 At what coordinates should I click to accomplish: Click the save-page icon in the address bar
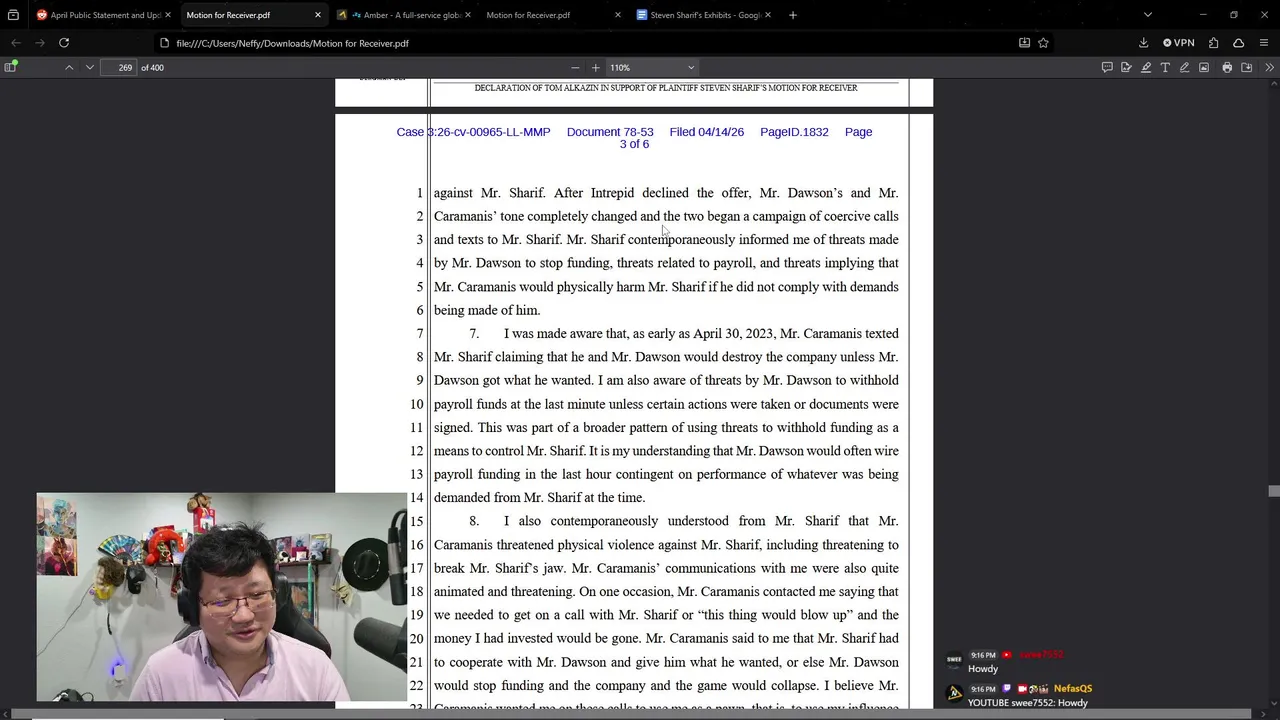1024,43
